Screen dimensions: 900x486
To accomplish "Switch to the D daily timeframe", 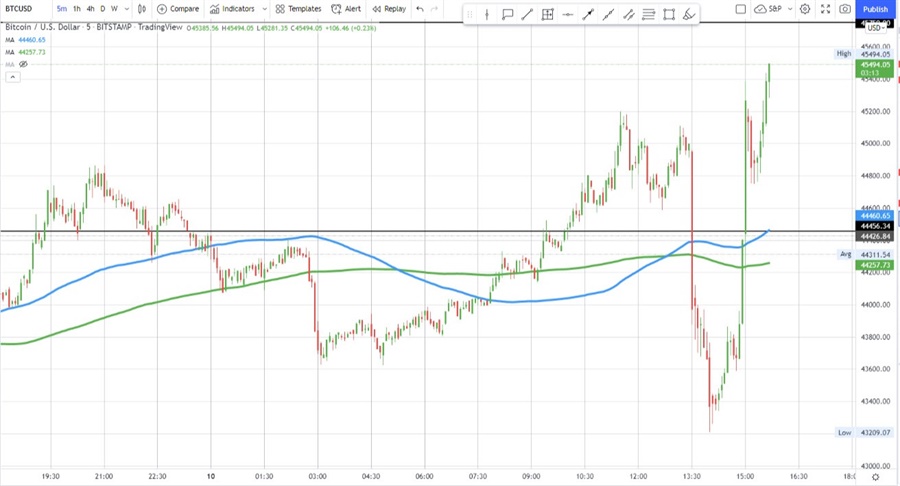I will click(x=103, y=9).
